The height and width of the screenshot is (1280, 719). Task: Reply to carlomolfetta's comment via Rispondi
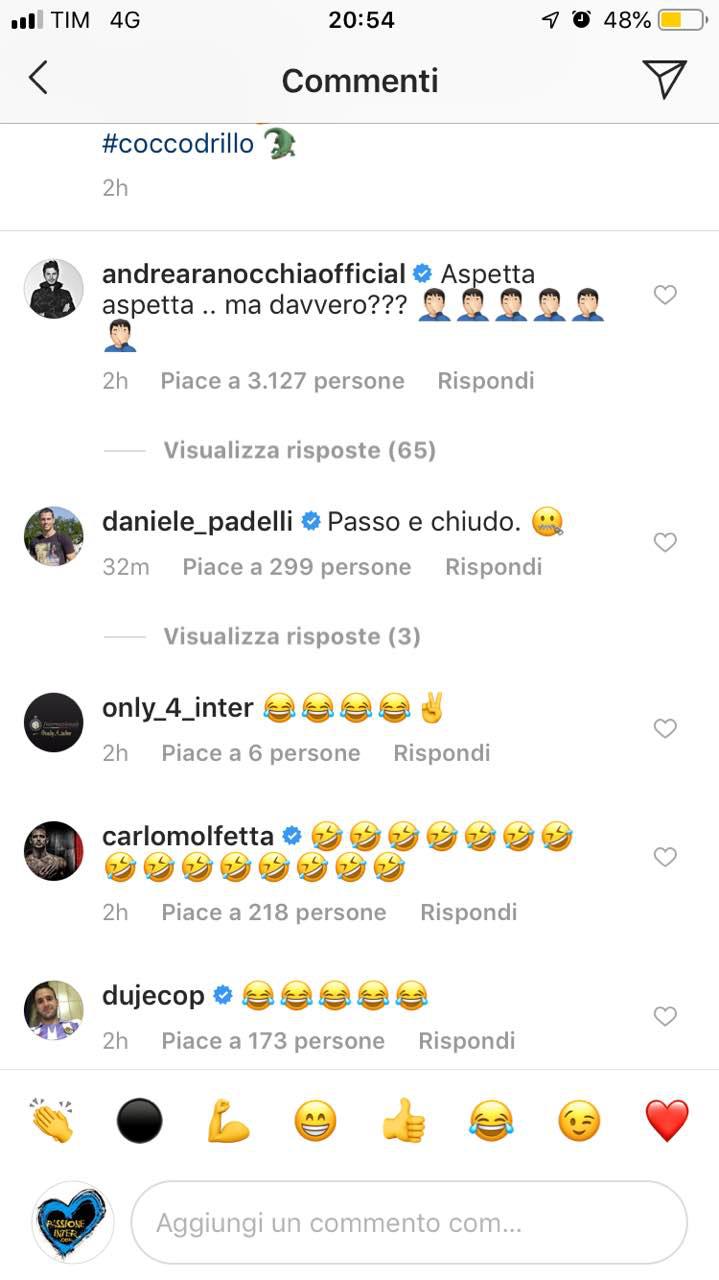point(469,912)
